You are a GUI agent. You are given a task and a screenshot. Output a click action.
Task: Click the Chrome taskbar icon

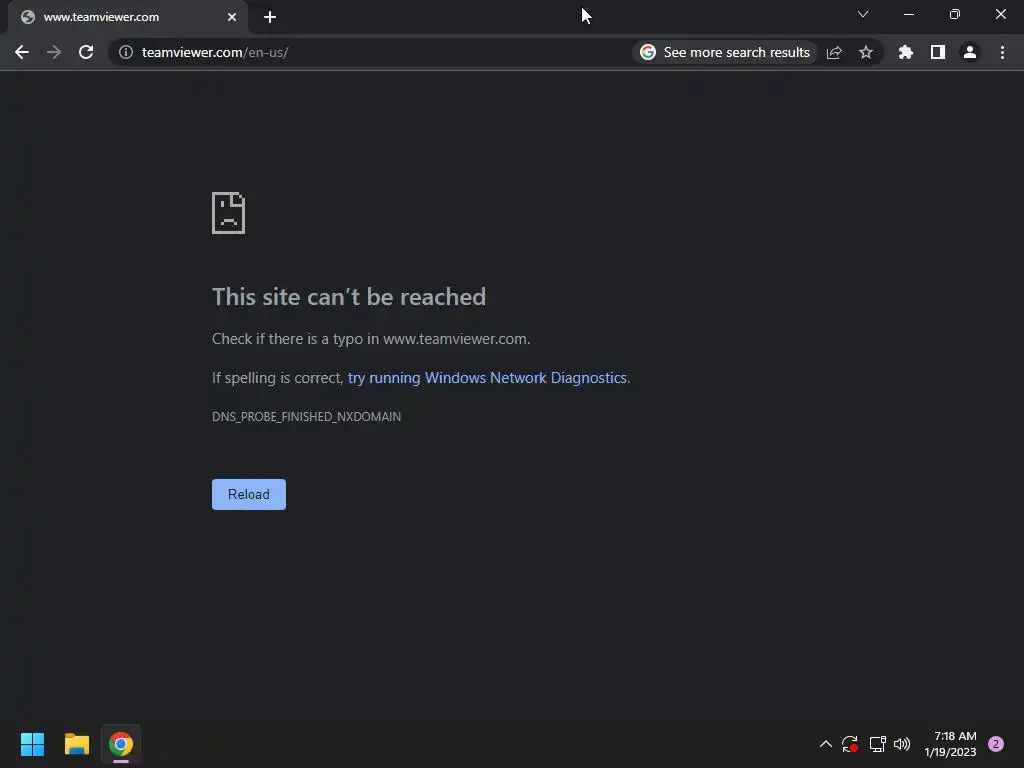click(x=121, y=744)
